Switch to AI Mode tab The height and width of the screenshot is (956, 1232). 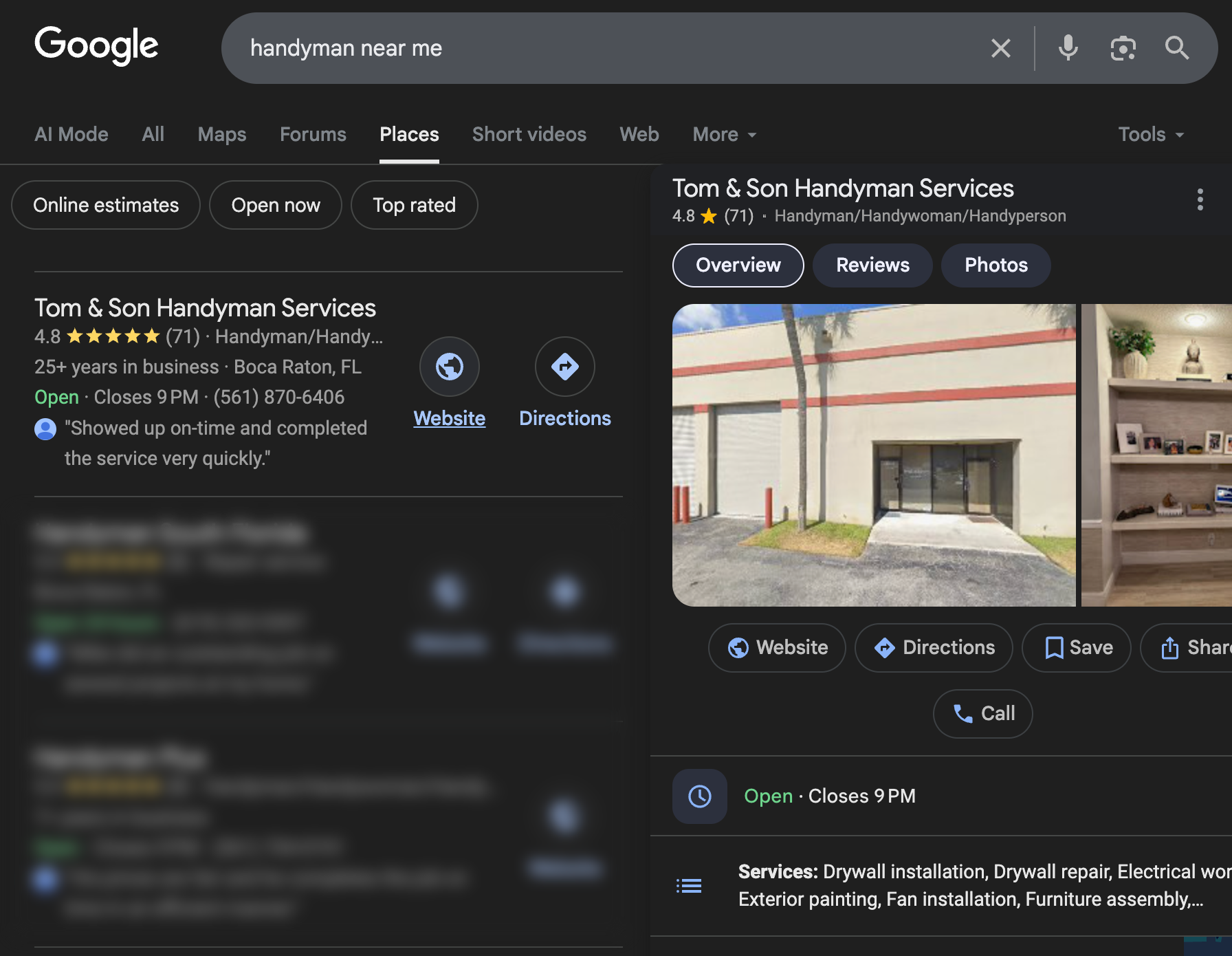coord(71,134)
